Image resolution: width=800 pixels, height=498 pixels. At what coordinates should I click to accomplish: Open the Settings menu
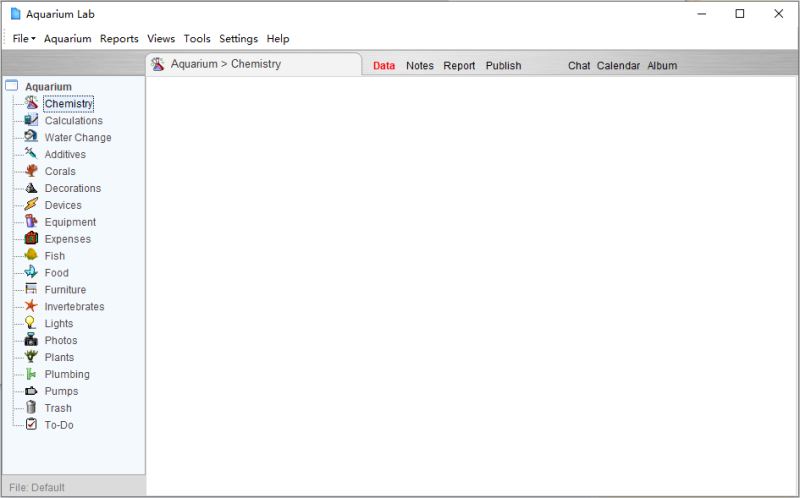pos(238,39)
